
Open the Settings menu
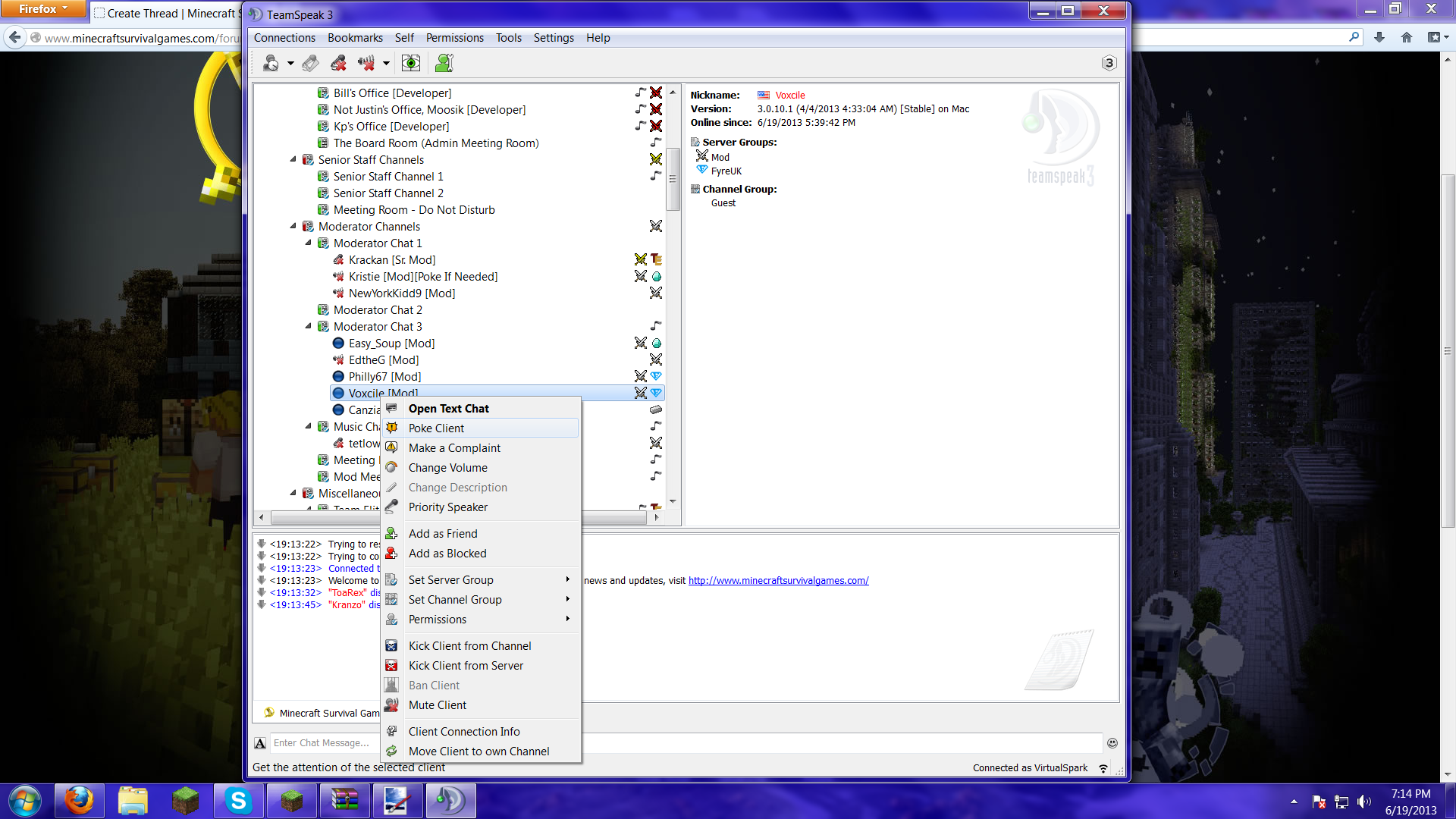pyautogui.click(x=554, y=38)
